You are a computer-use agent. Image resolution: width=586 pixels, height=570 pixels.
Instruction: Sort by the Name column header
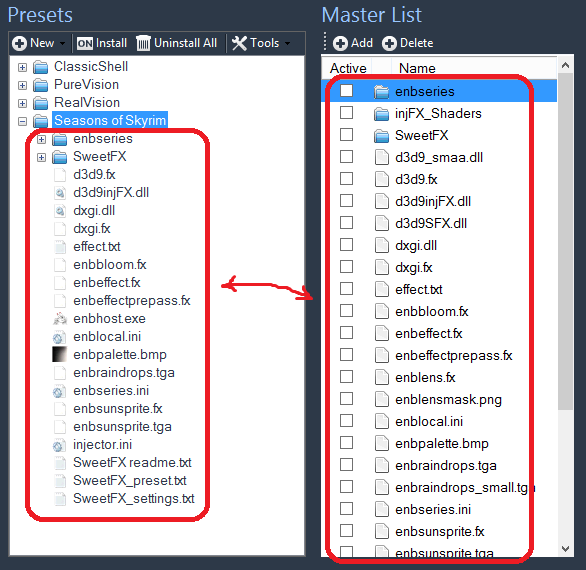coord(417,68)
